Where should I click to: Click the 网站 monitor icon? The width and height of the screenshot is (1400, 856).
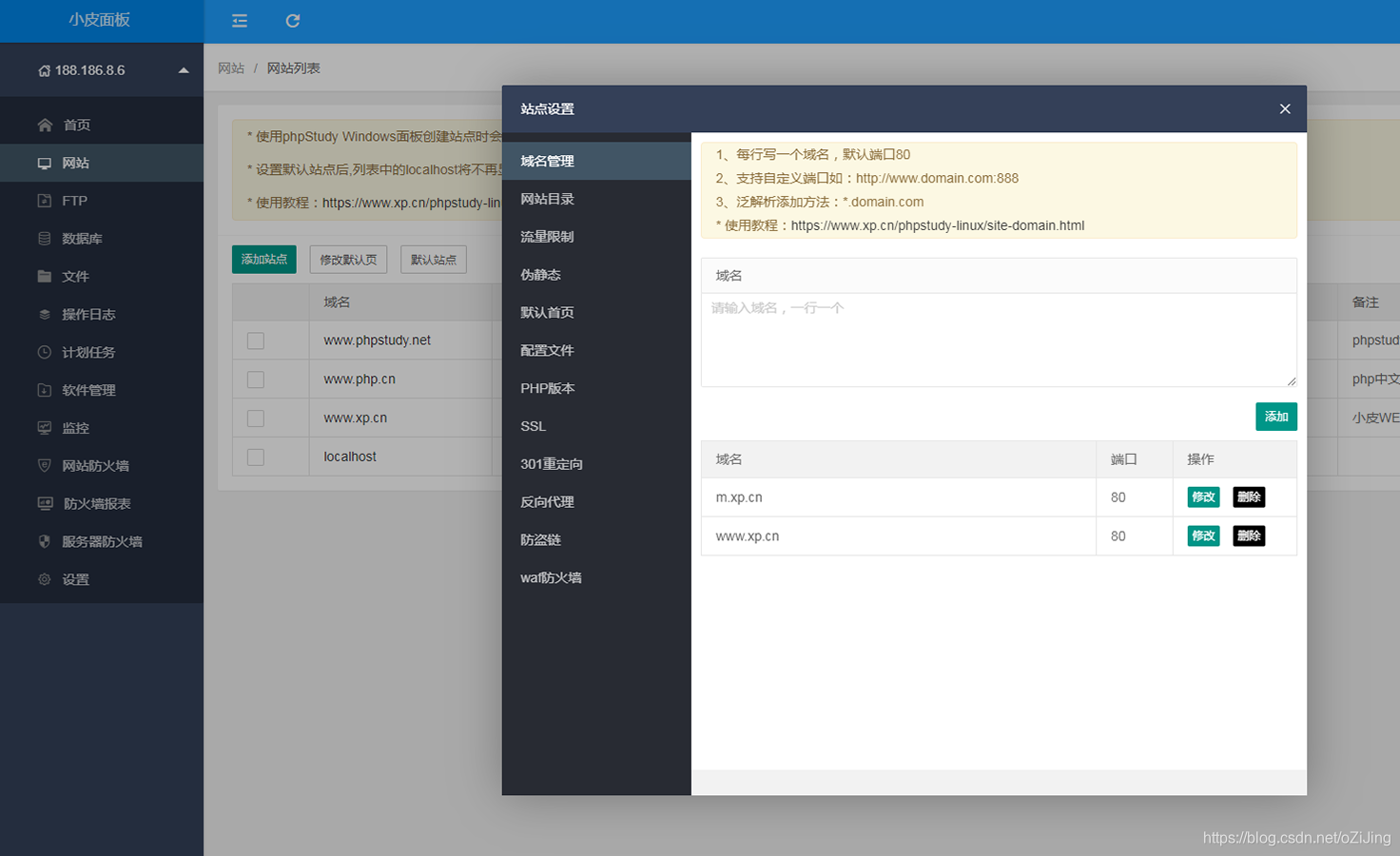pyautogui.click(x=45, y=163)
